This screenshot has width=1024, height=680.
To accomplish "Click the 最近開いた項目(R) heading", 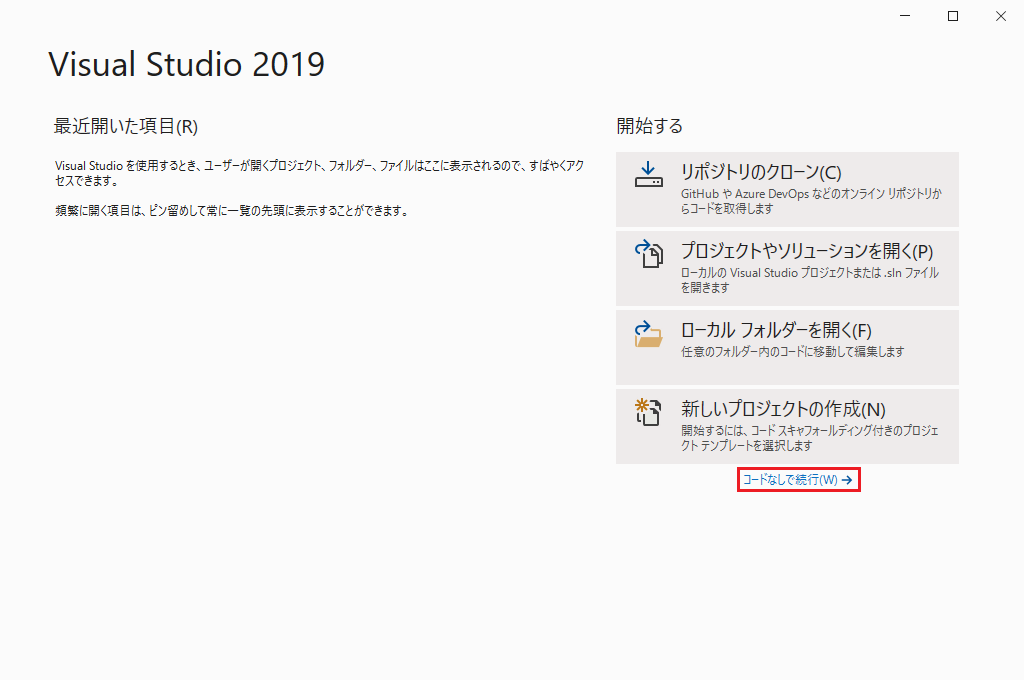I will [126, 127].
